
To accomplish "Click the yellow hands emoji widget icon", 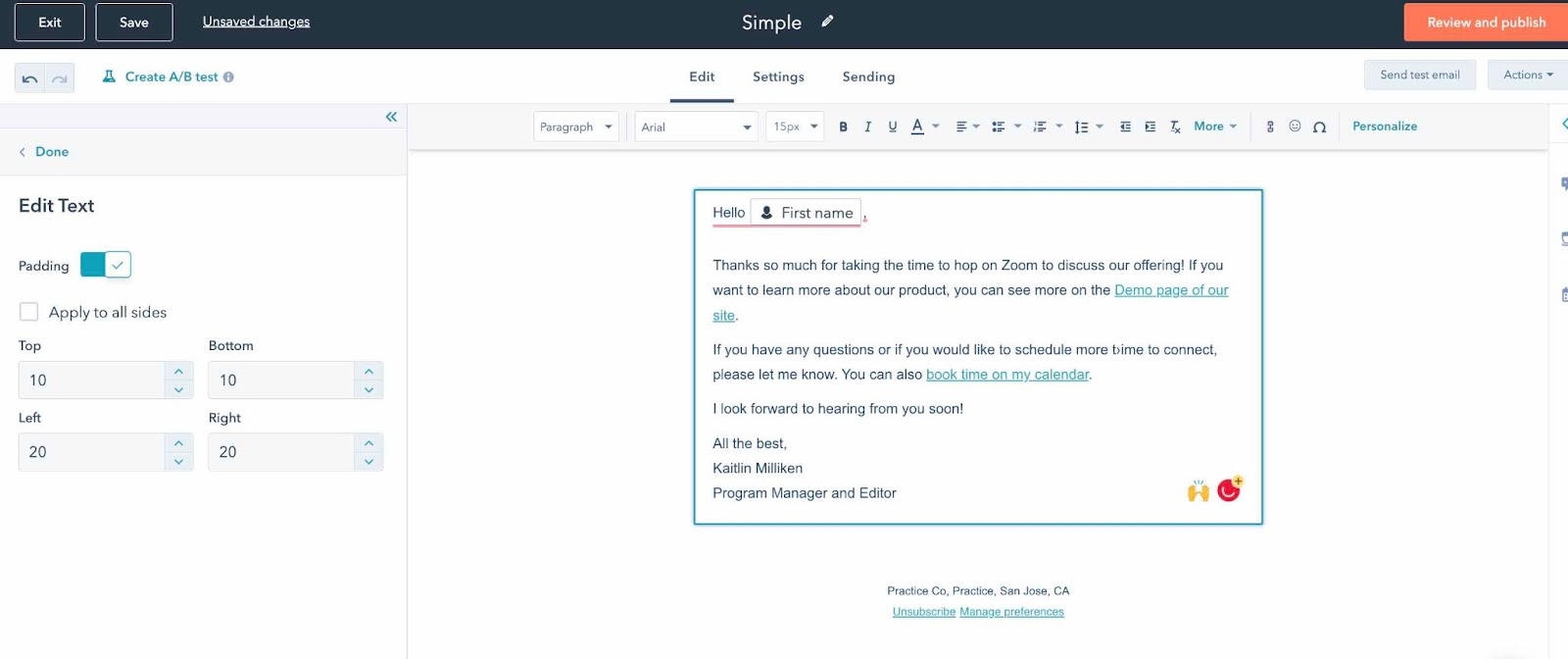I will [x=1198, y=491].
